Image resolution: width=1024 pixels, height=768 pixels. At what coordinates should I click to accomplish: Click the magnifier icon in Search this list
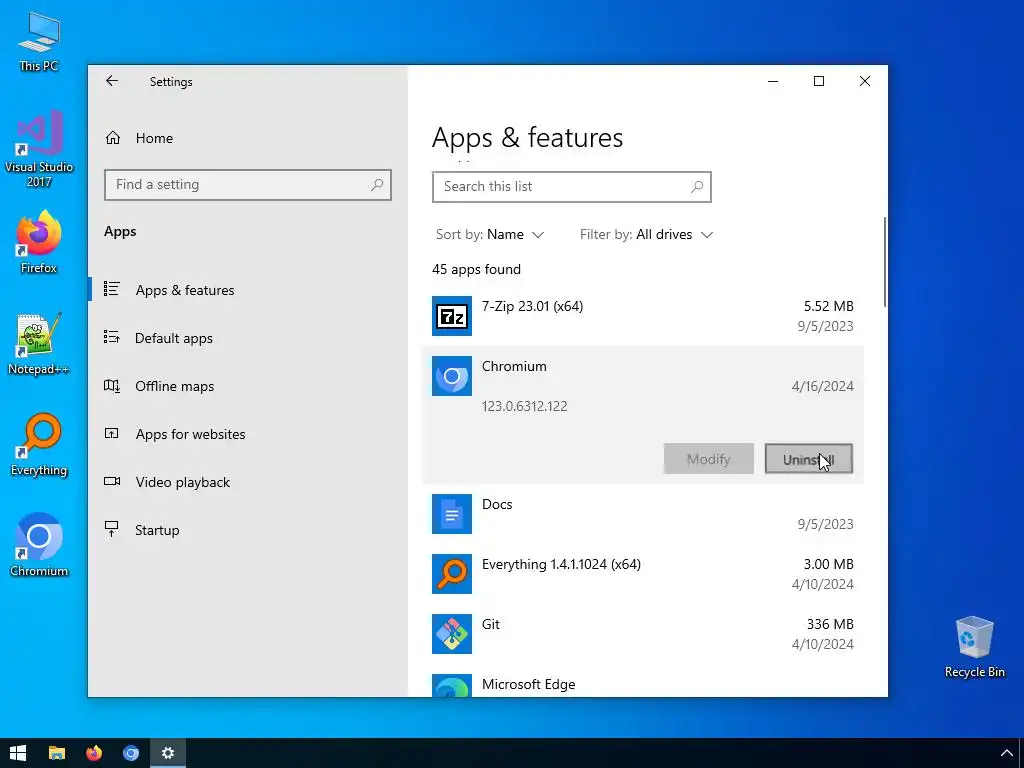point(697,187)
